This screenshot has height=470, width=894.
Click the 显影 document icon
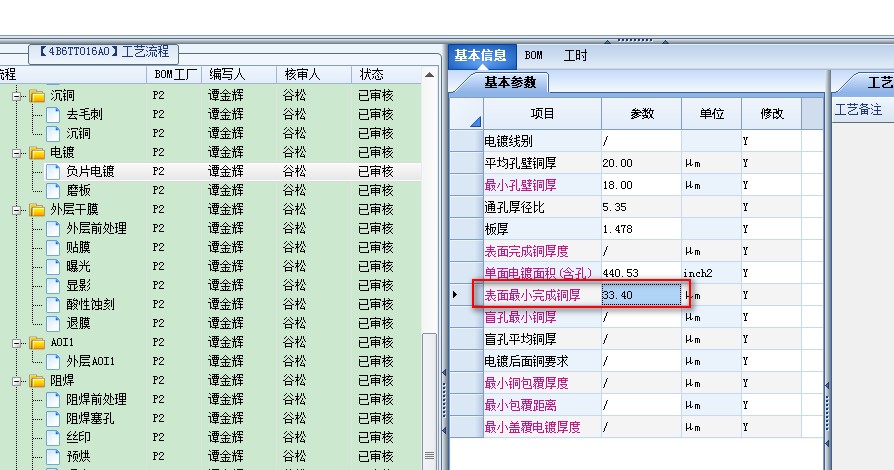tap(53, 285)
